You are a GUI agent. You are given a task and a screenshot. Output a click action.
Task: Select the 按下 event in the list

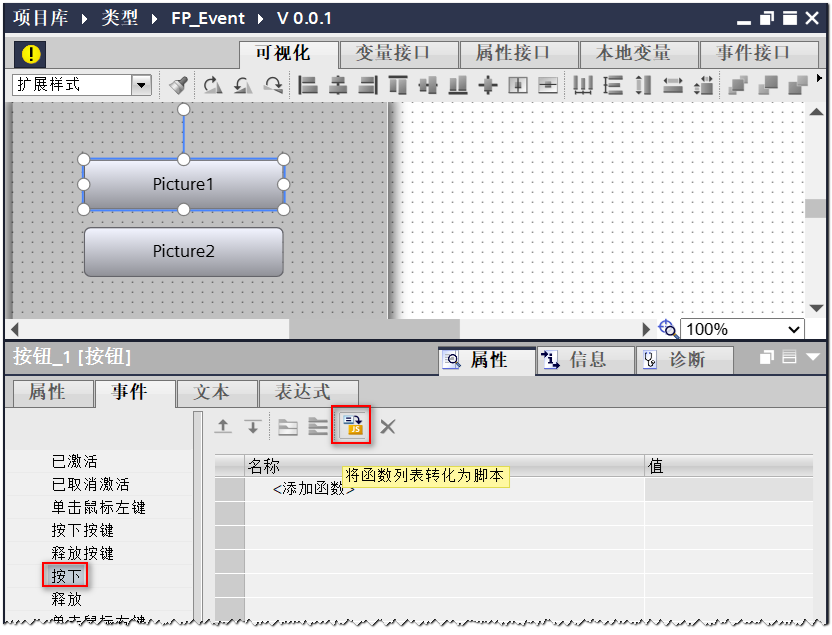point(65,575)
